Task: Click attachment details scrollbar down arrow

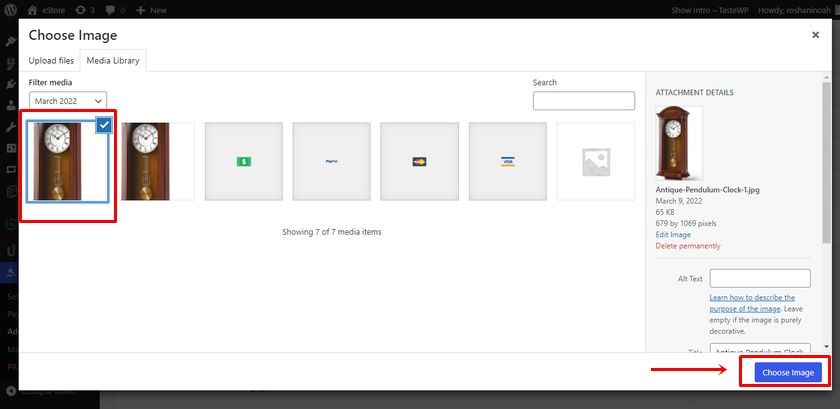Action: tap(827, 346)
